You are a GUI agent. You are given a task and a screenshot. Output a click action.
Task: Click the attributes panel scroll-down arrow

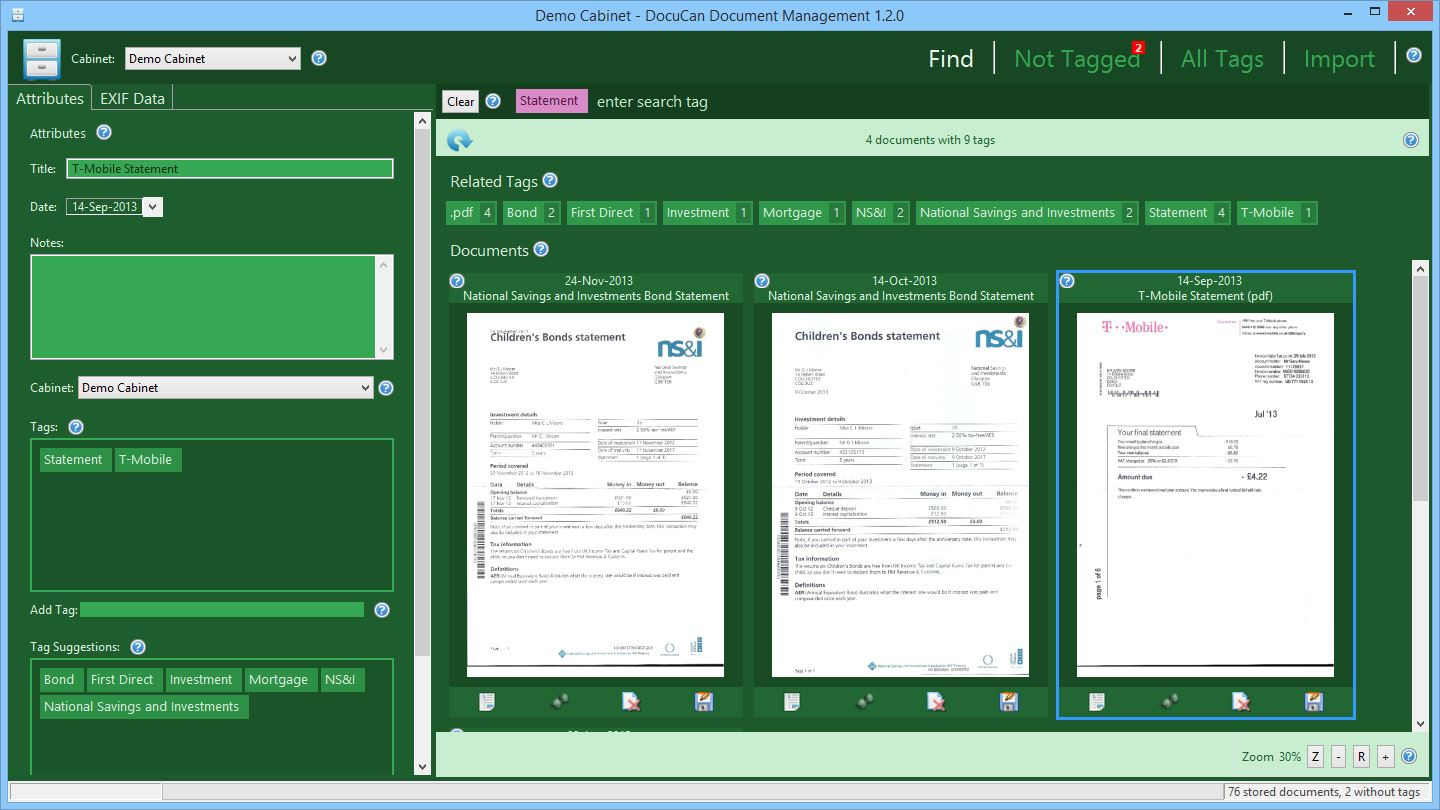coord(422,766)
